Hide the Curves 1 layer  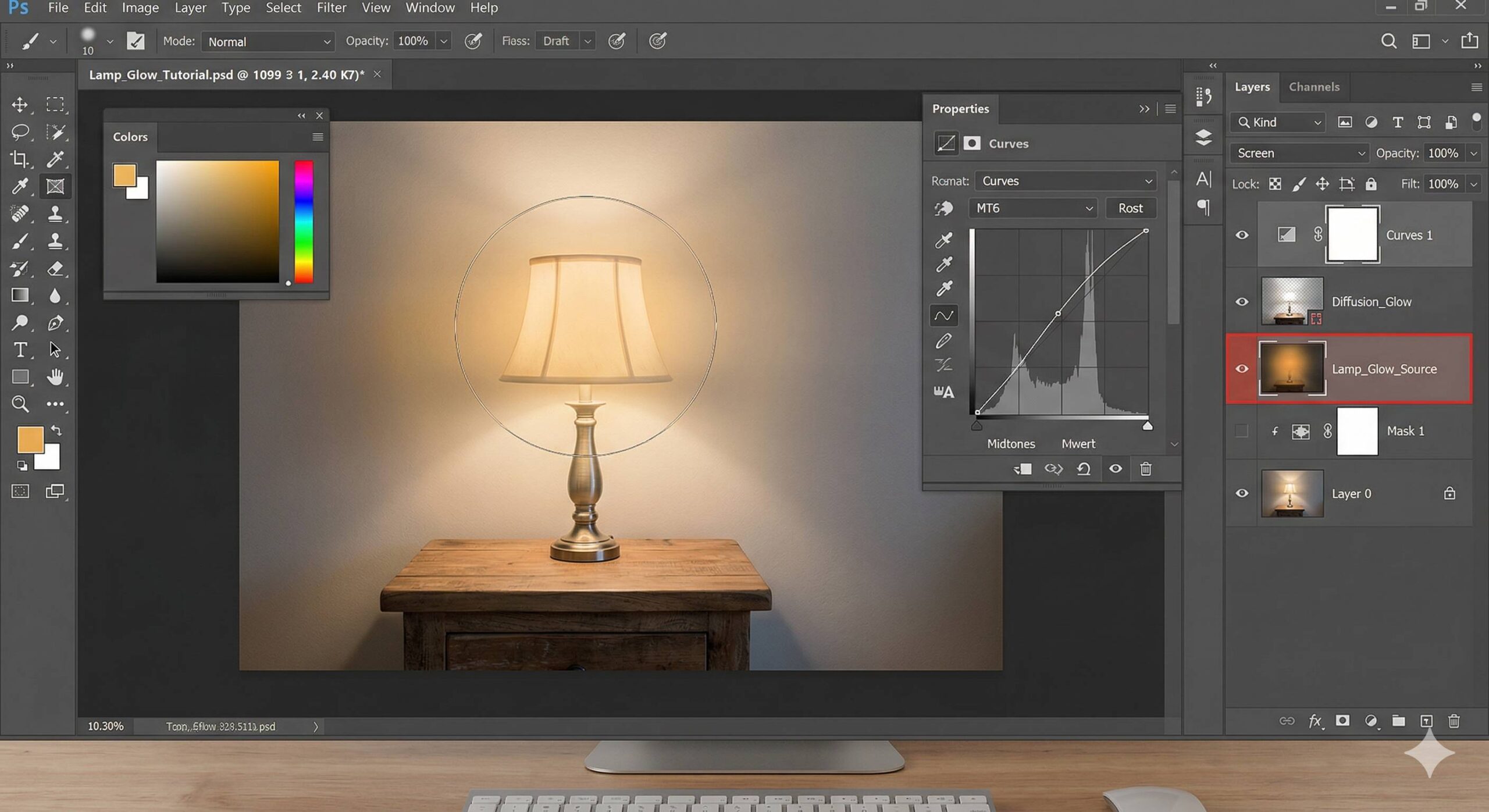(x=1242, y=235)
